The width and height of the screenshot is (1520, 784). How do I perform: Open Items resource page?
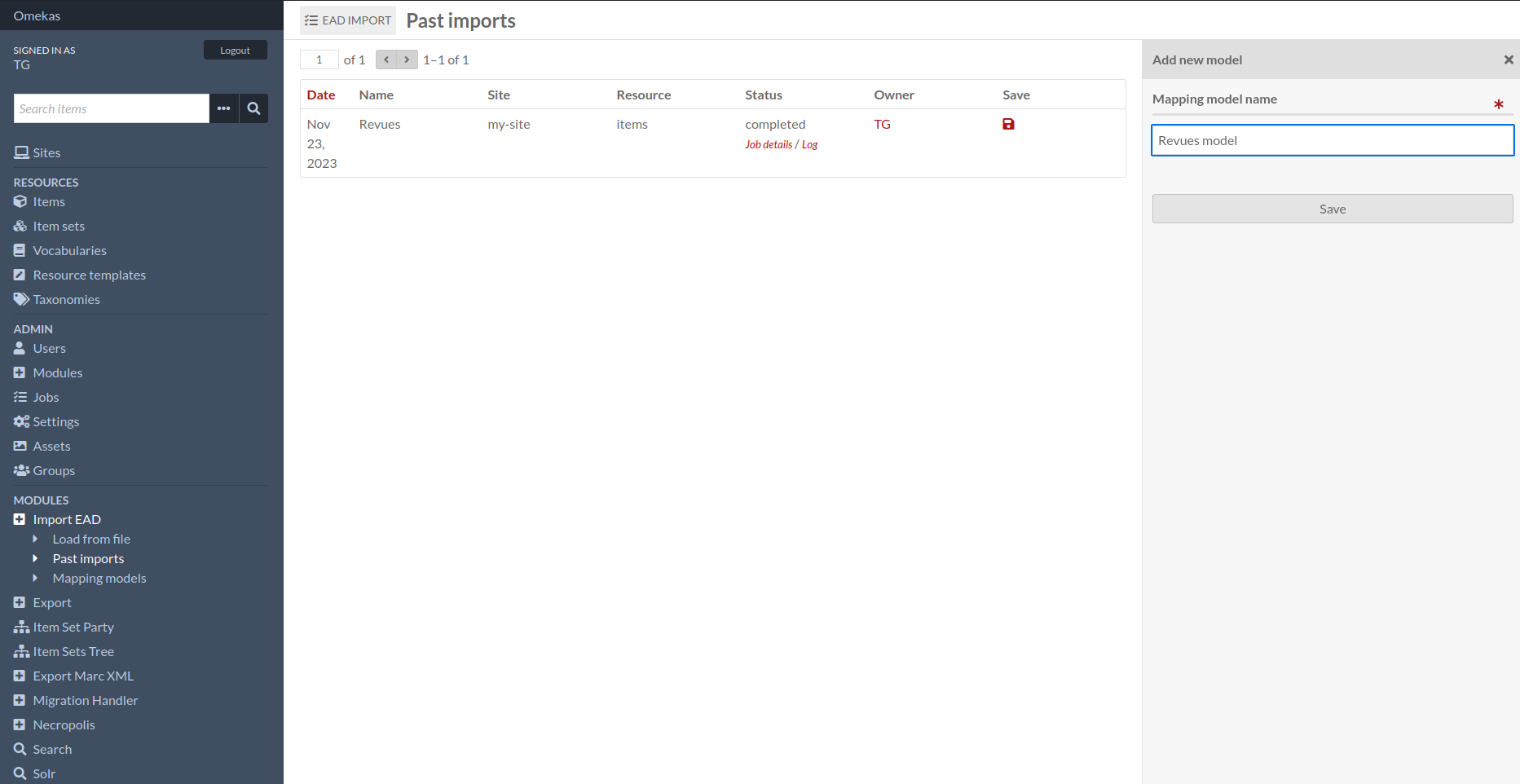(x=49, y=201)
